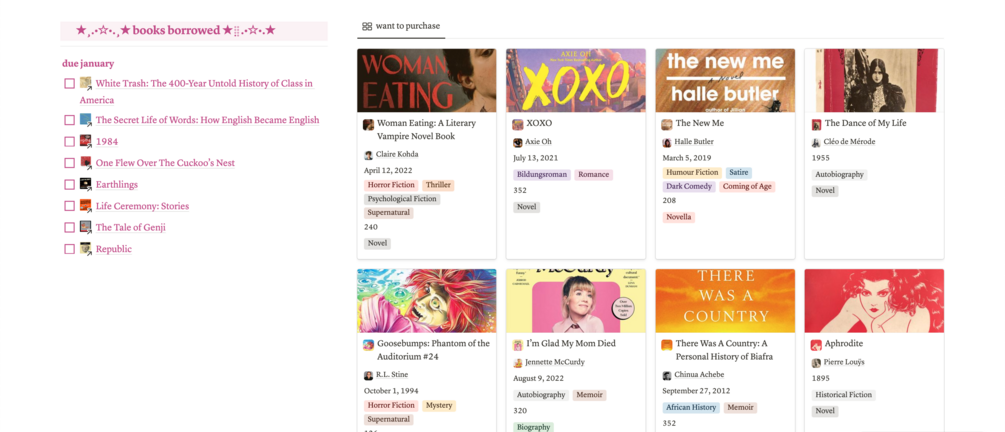The height and width of the screenshot is (432, 1005).
Task: Click the gallery view icon beside want to purchase
Action: pos(367,26)
